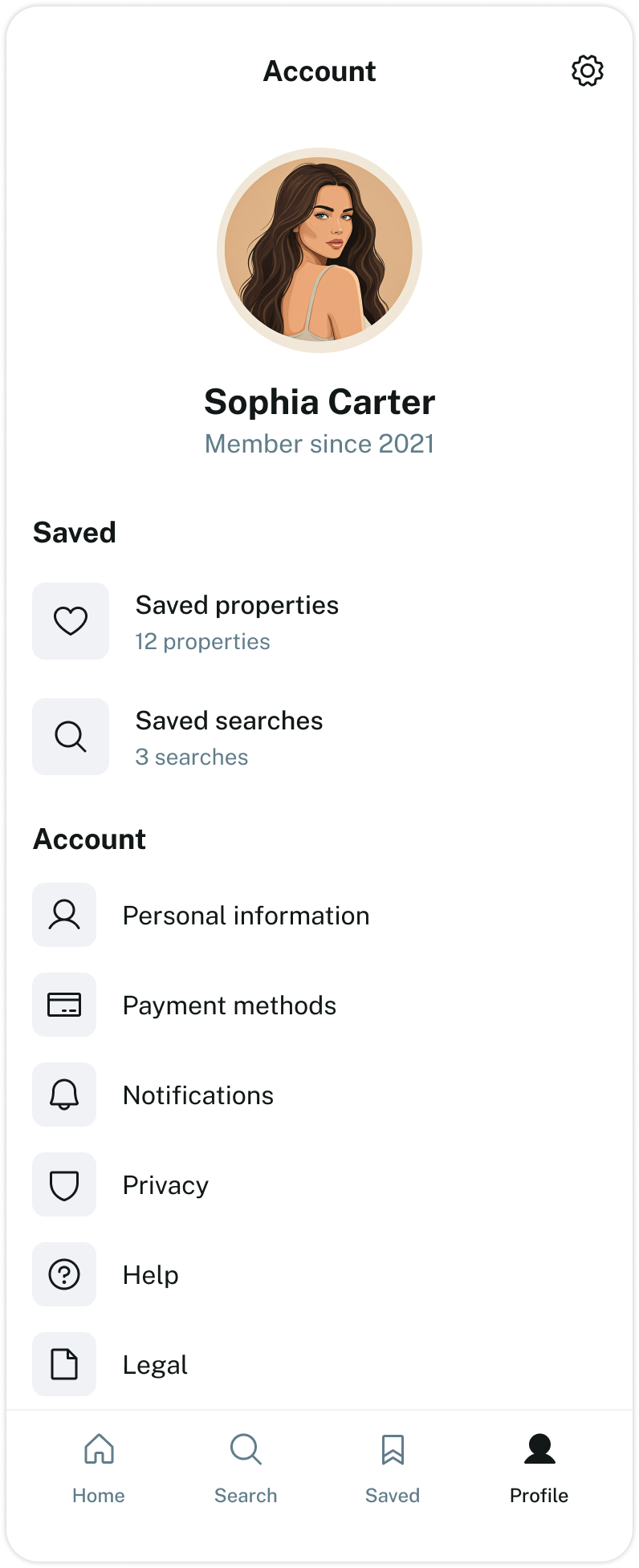The width and height of the screenshot is (639, 1568).
Task: Tap the credit card icon
Action: (64, 1005)
